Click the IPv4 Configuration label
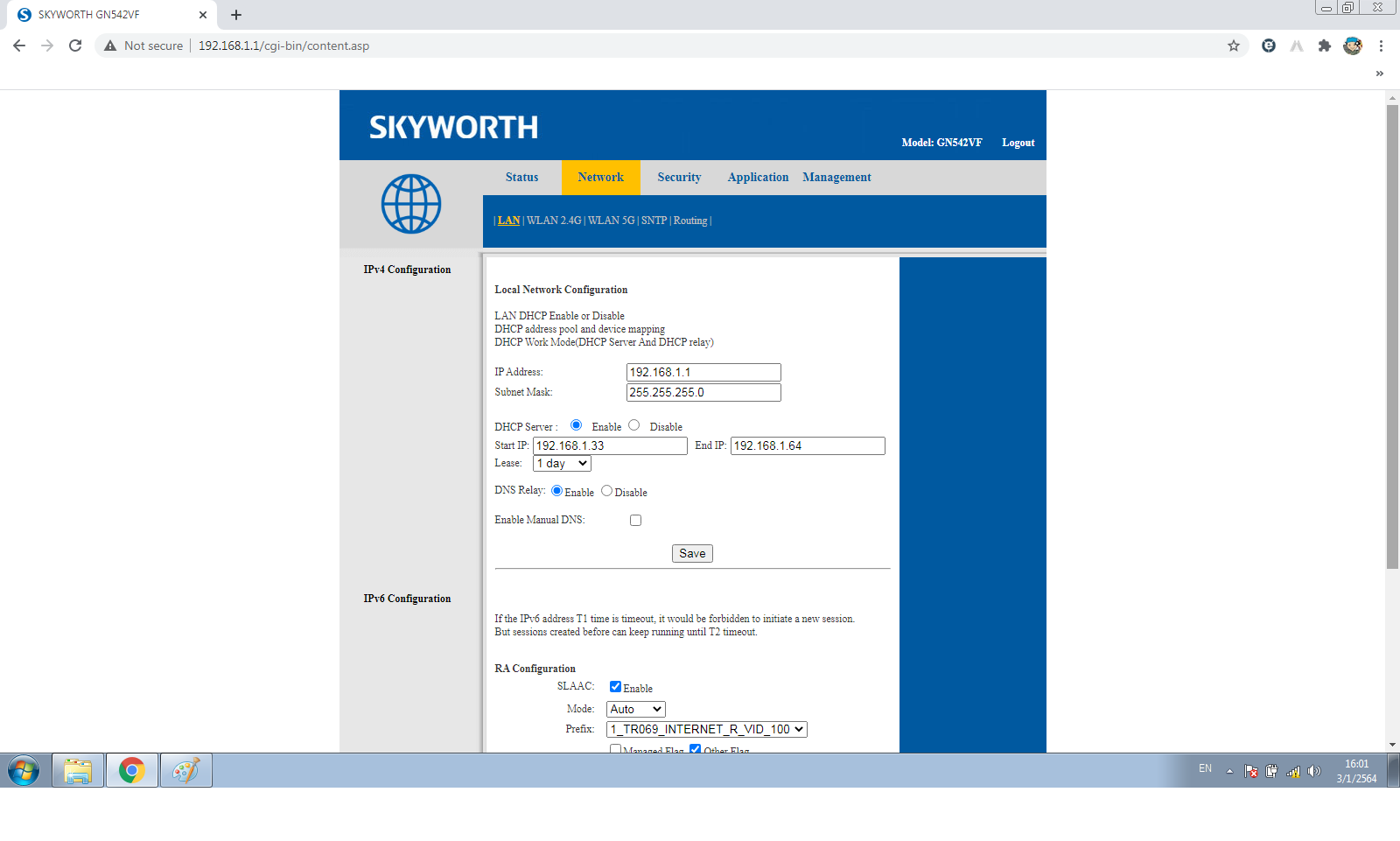Screen dimensions: 1400x841 coord(407,270)
